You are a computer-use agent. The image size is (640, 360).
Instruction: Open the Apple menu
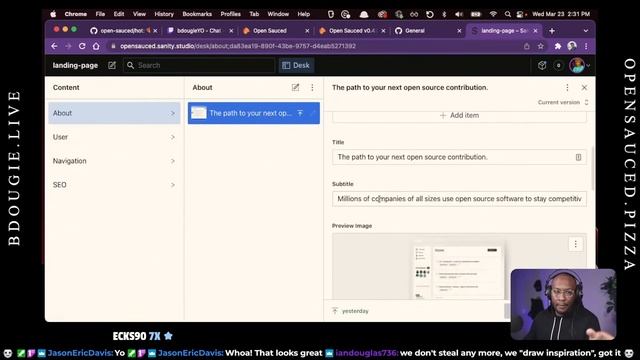pyautogui.click(x=53, y=14)
